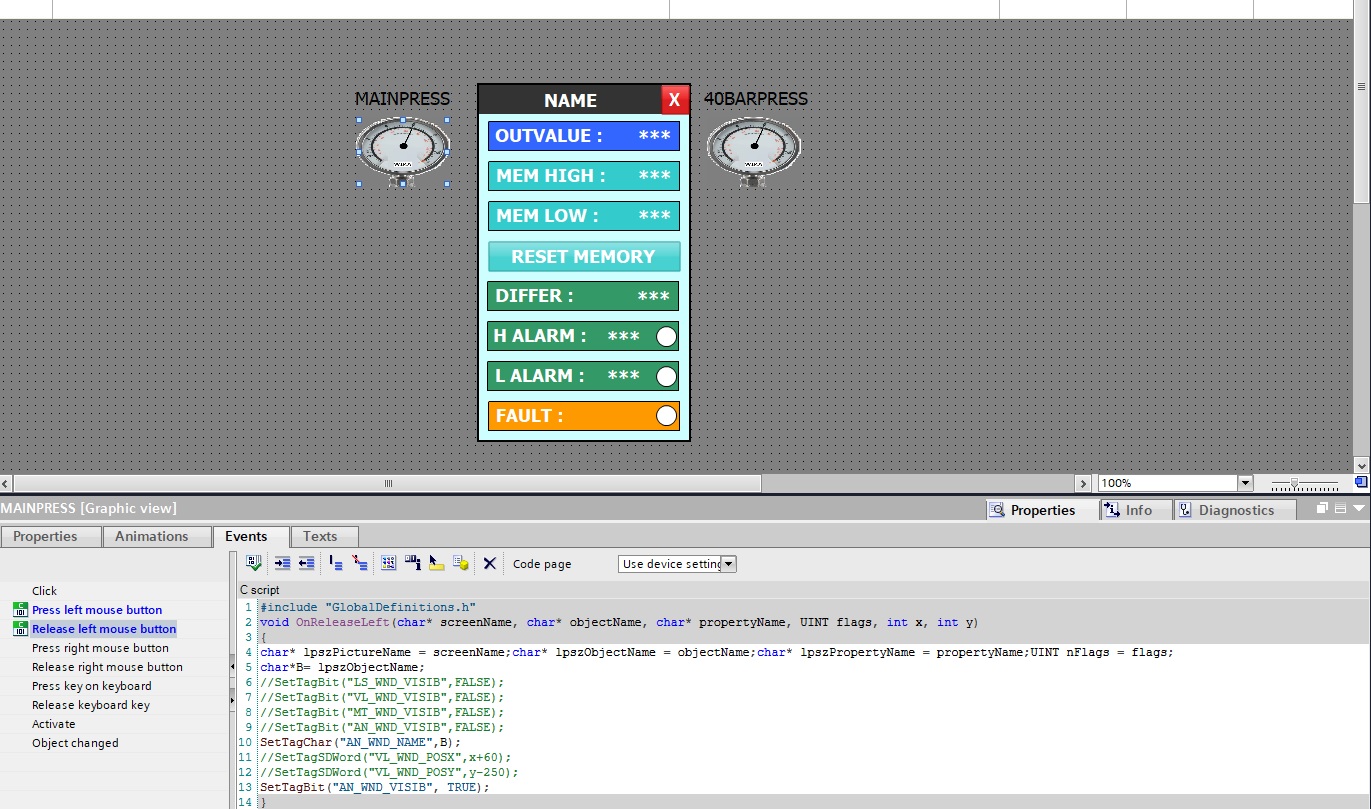Click the FAULT indicator circle
This screenshot has width=1371, height=809.
[x=666, y=416]
